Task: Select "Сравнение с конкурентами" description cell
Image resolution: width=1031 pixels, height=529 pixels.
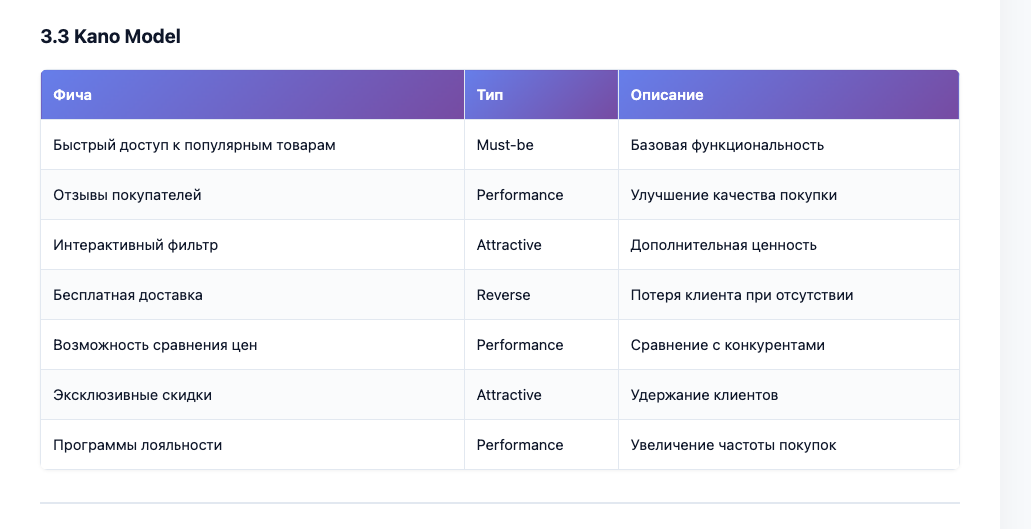Action: point(788,344)
